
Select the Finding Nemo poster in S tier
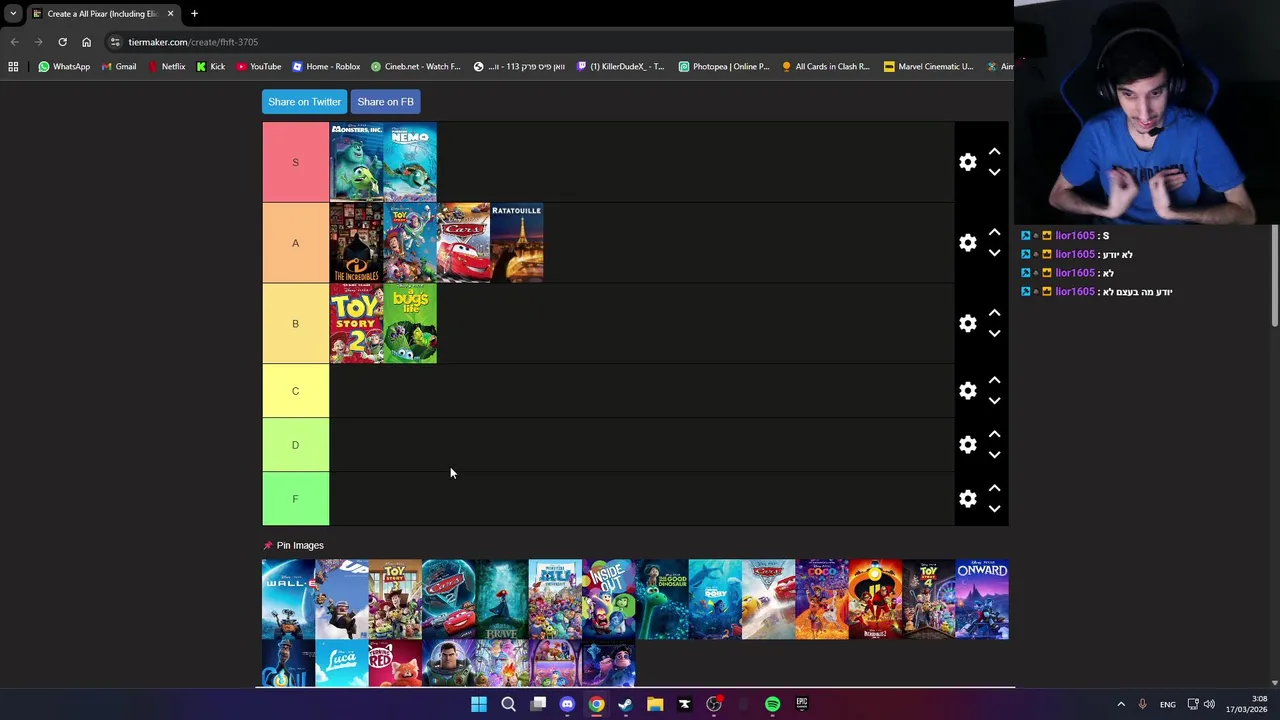(x=410, y=162)
